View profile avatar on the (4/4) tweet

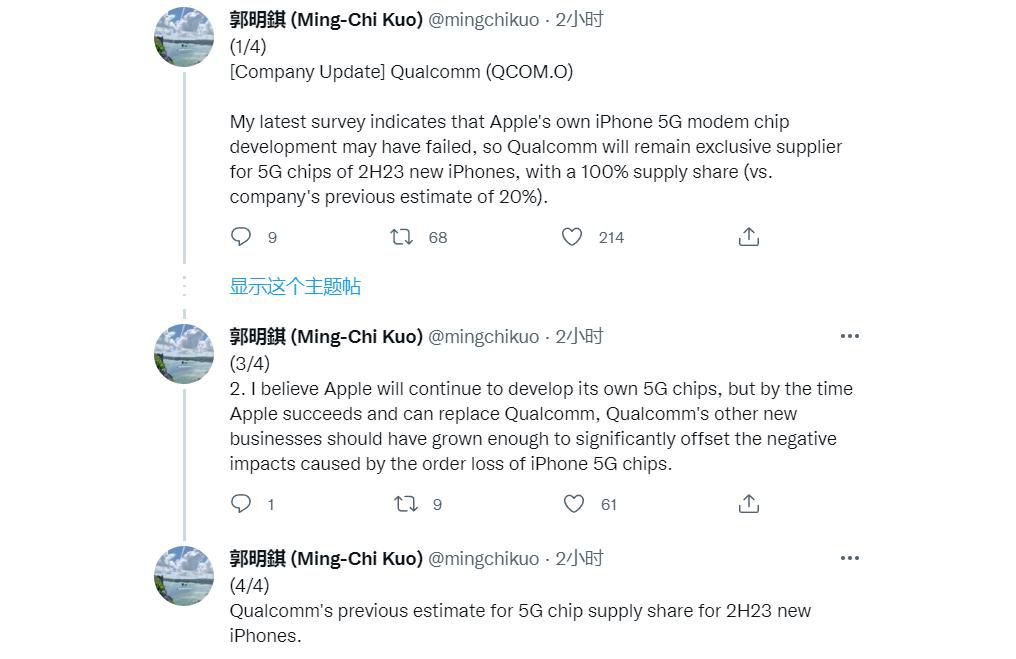pyautogui.click(x=184, y=576)
